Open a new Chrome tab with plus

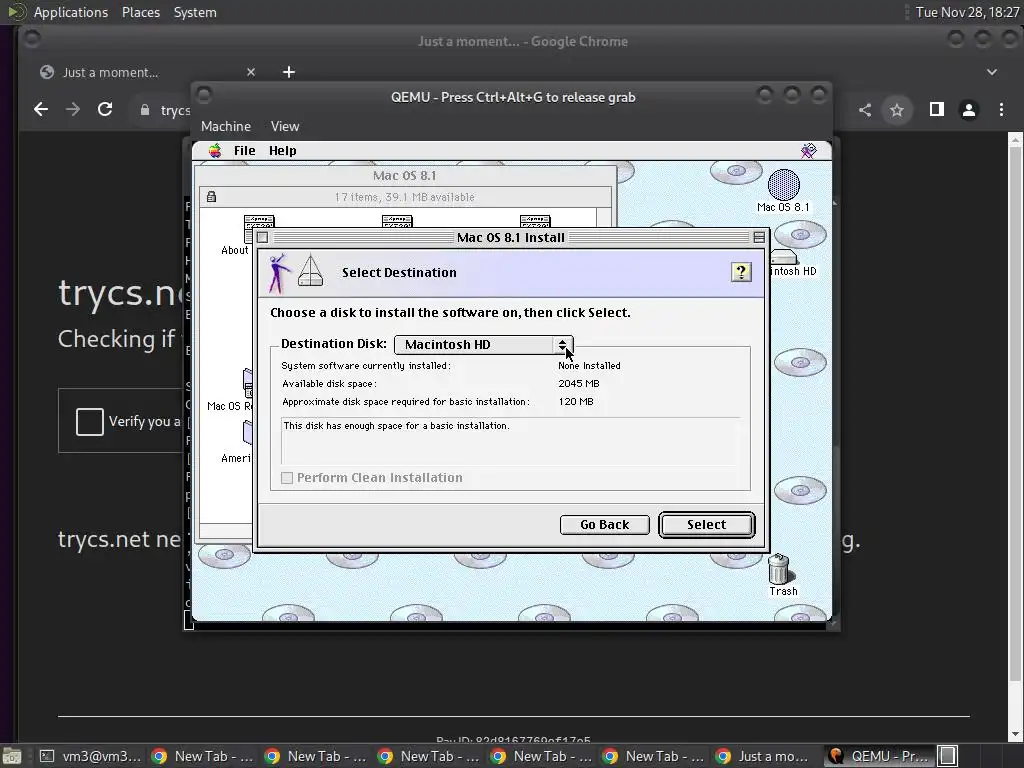(x=289, y=72)
